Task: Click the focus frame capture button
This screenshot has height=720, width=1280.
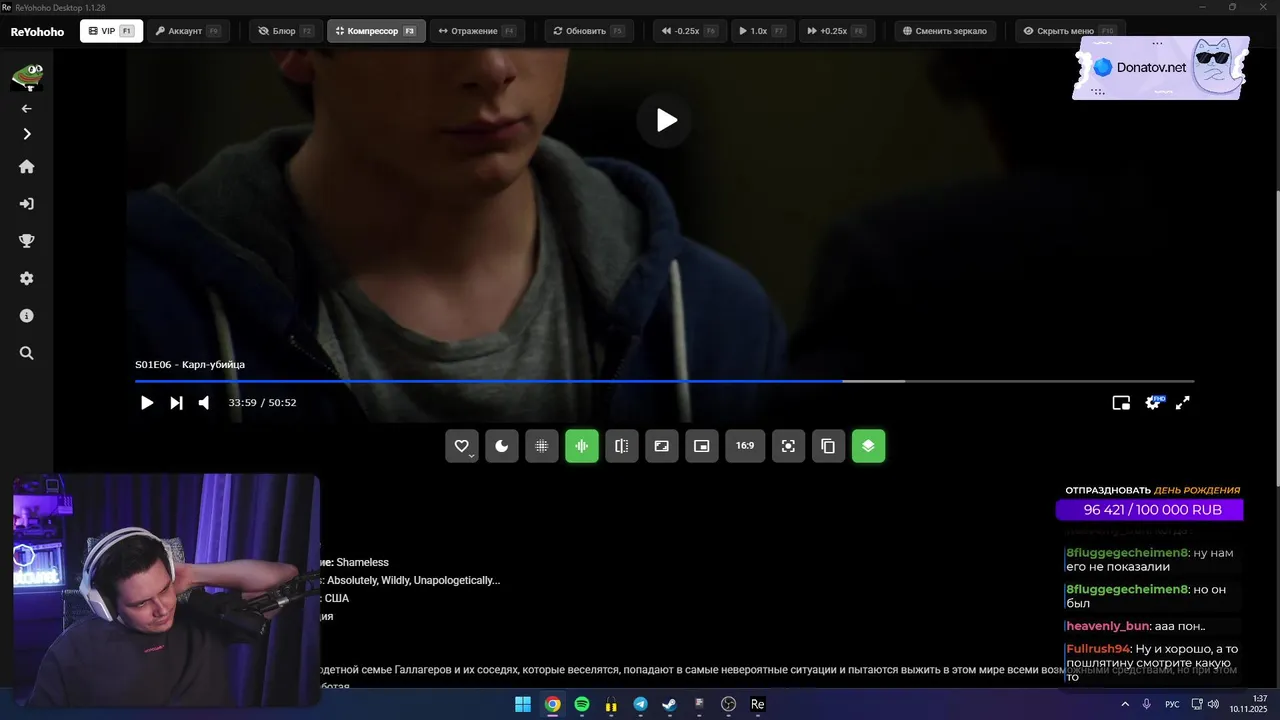Action: pyautogui.click(x=788, y=446)
